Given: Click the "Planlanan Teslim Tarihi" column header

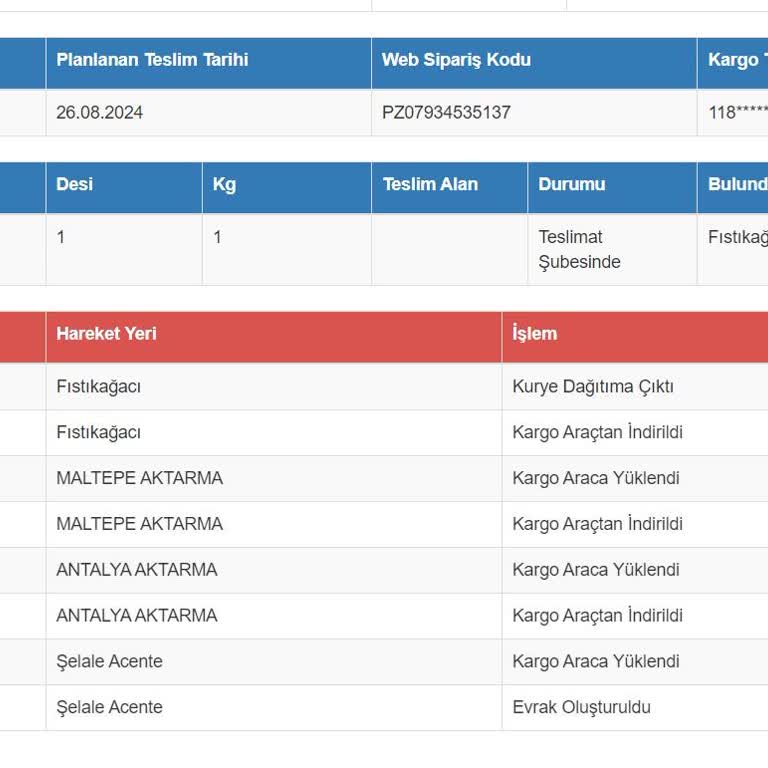Looking at the screenshot, I should [152, 60].
